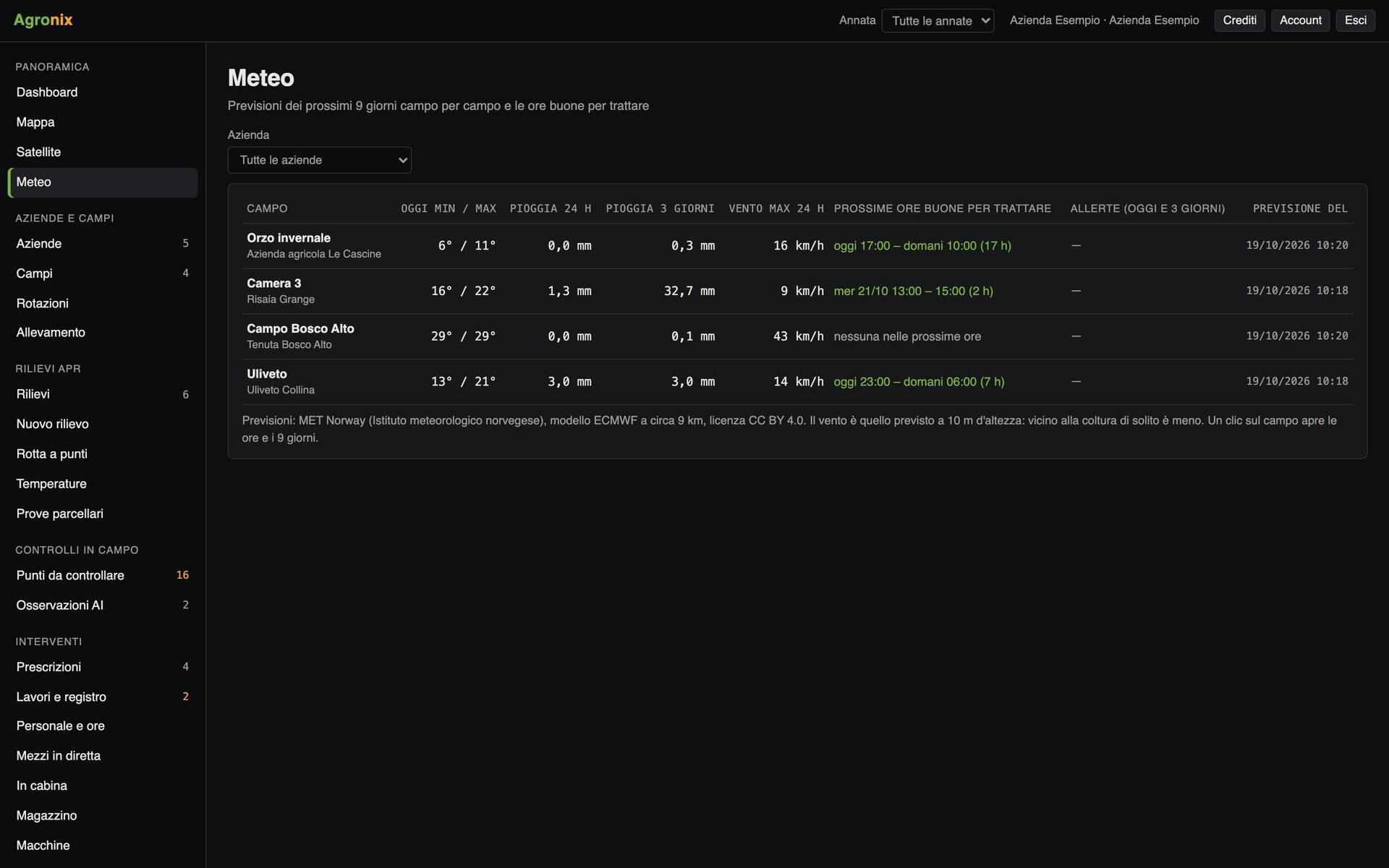Open Mappa in the sidebar
1389x868 pixels.
(x=103, y=122)
